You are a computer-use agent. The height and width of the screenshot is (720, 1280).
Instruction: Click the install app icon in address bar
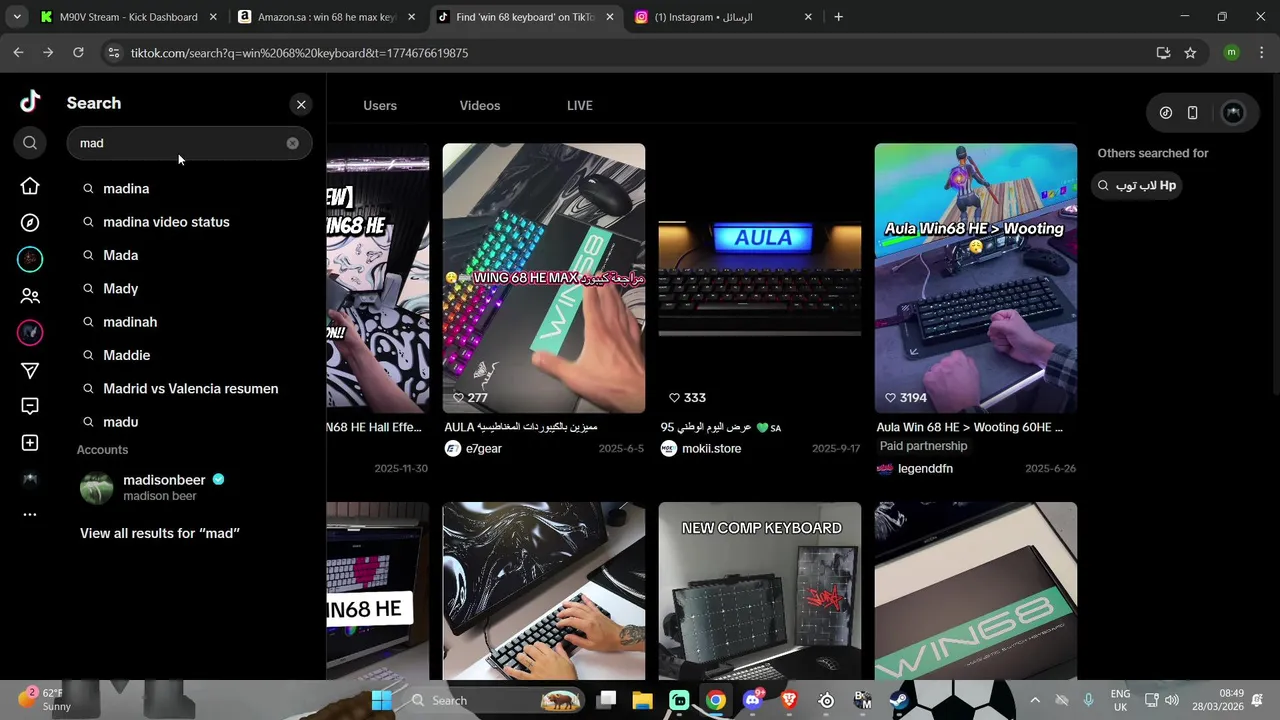pos(1163,53)
